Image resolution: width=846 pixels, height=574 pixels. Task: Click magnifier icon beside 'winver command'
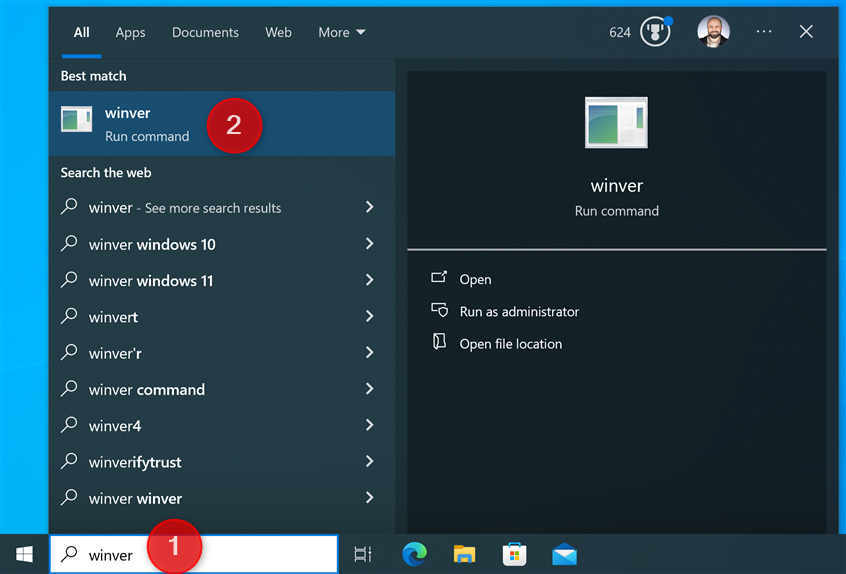(x=69, y=388)
